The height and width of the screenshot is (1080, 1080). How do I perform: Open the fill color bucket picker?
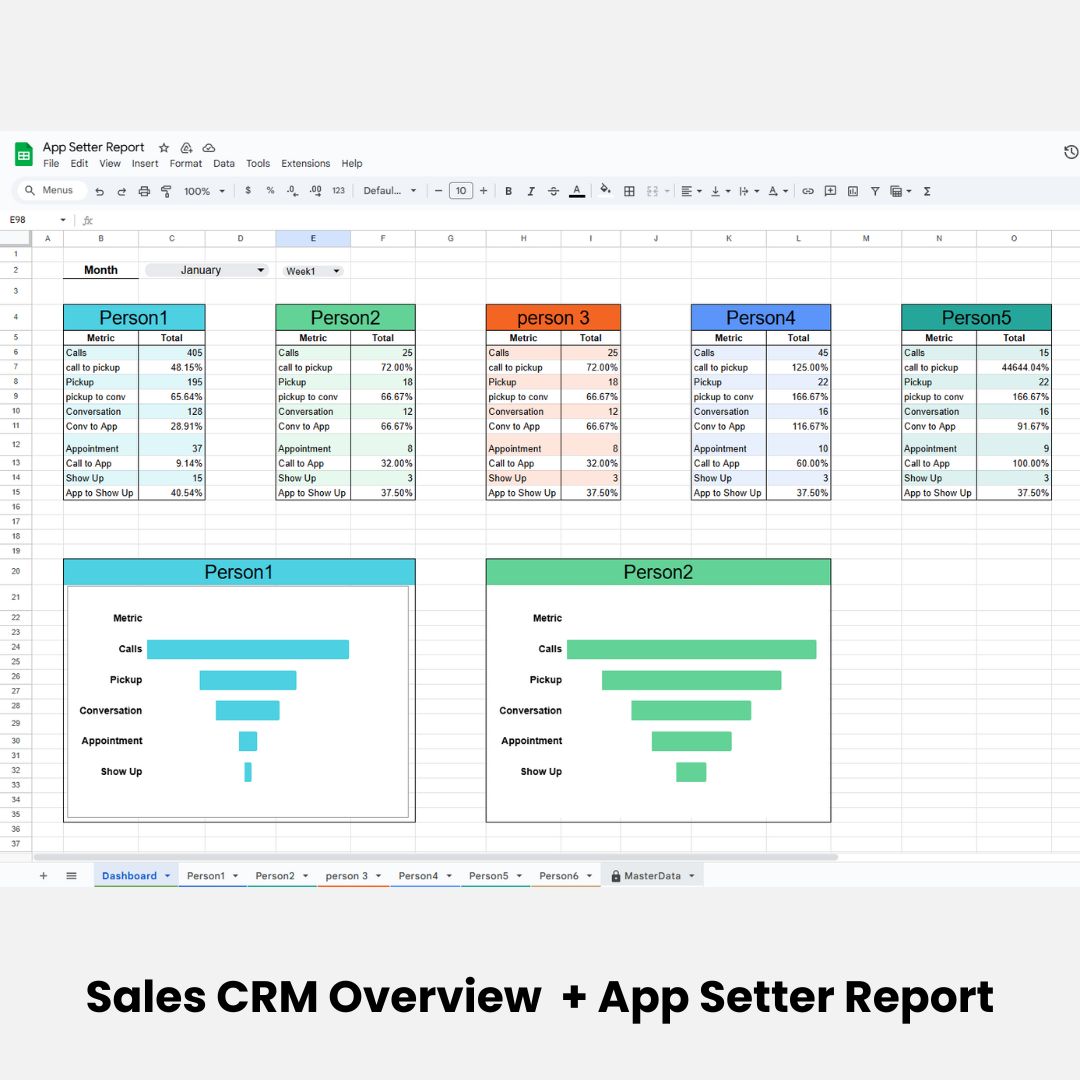point(604,191)
